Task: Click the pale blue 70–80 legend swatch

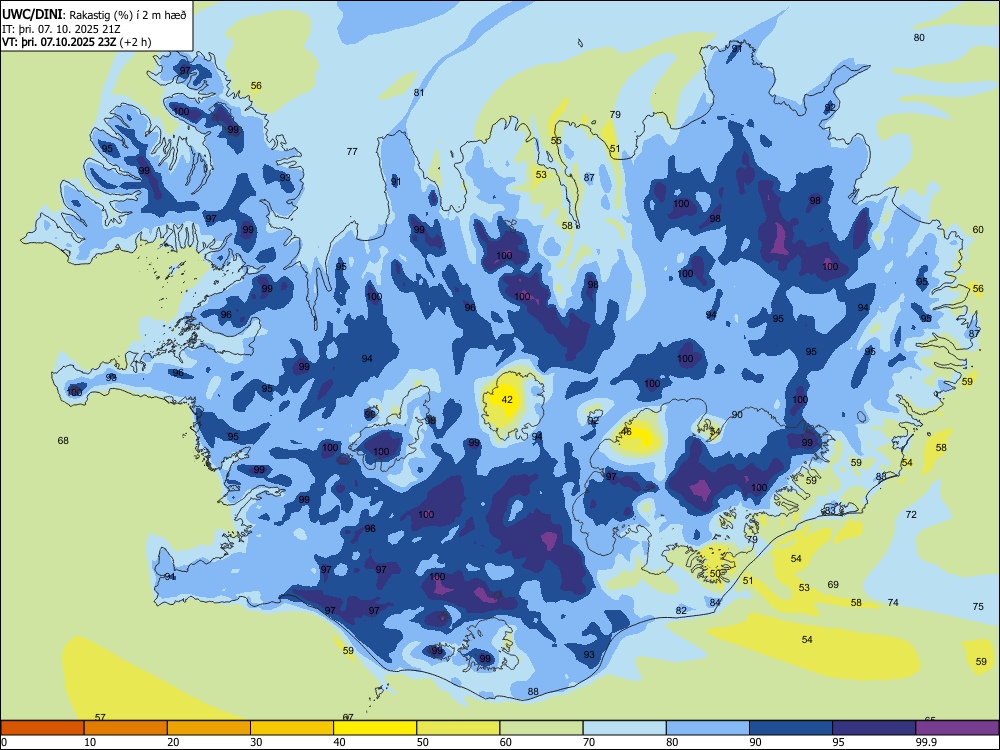Action: [x=624, y=728]
